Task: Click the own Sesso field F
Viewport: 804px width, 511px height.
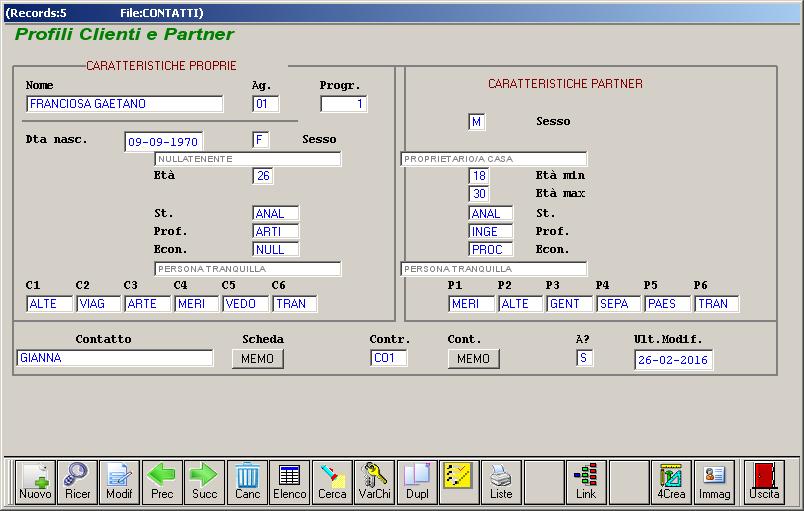Action: [x=260, y=140]
